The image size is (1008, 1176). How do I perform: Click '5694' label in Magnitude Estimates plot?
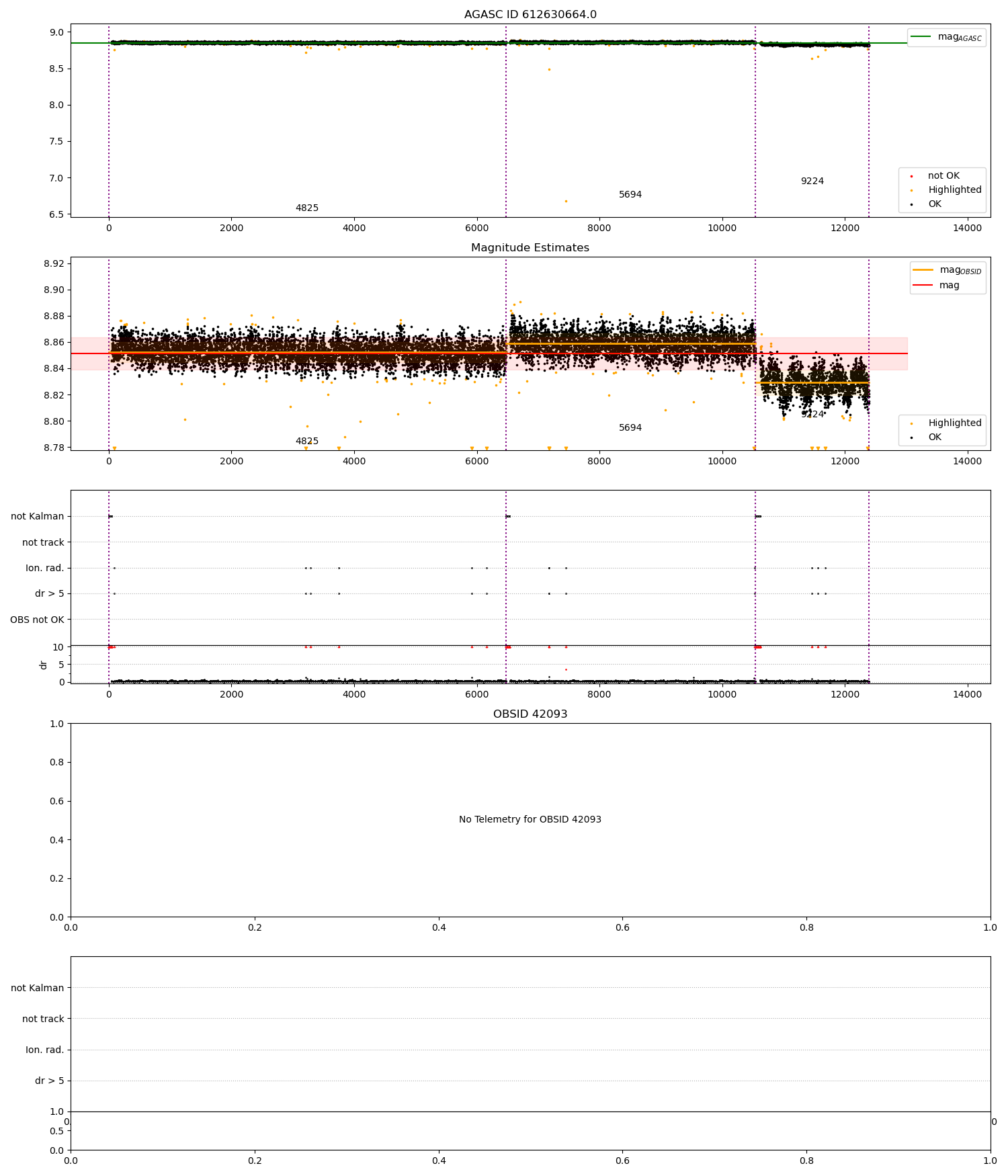(630, 428)
